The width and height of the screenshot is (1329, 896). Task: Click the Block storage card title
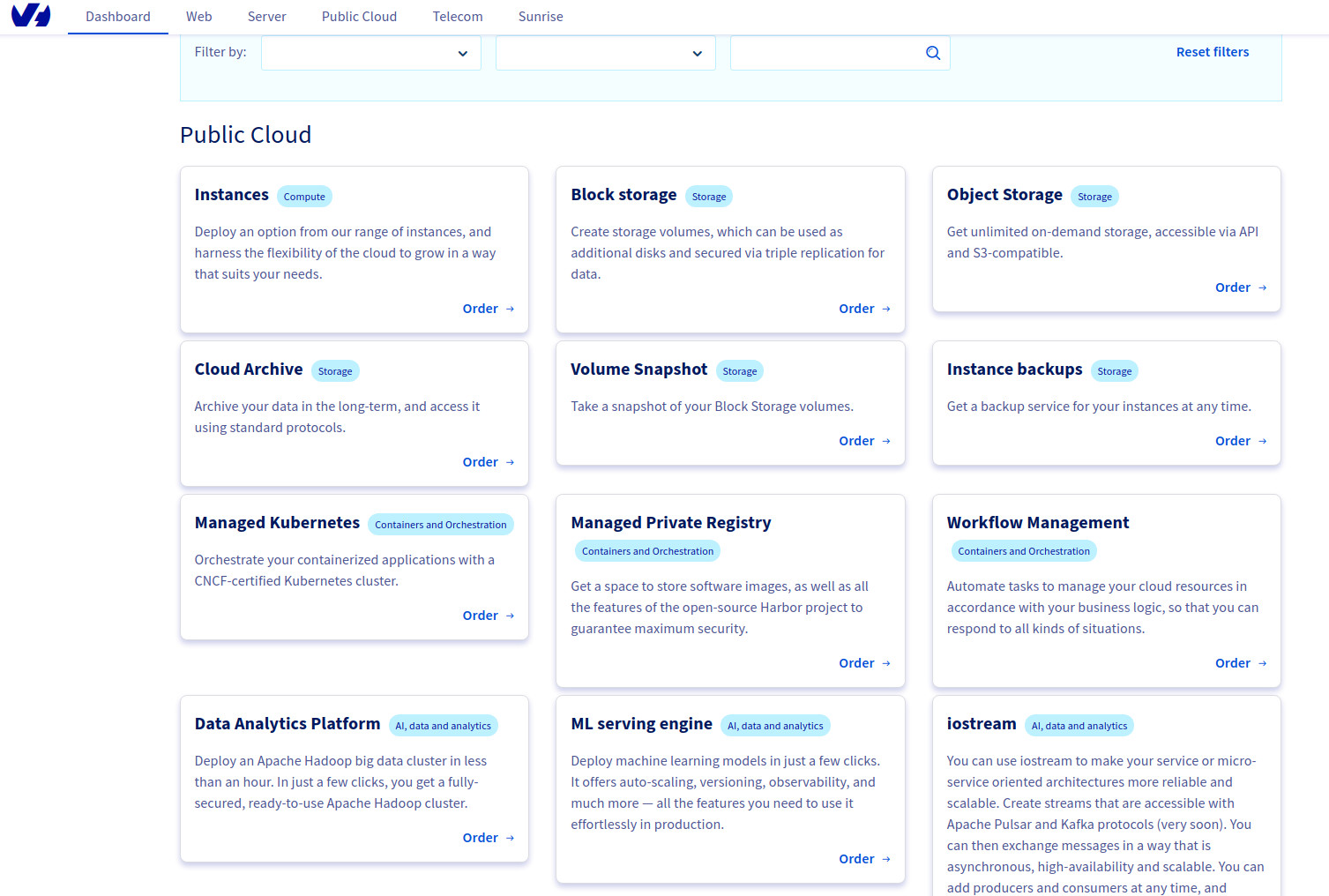[x=623, y=195]
